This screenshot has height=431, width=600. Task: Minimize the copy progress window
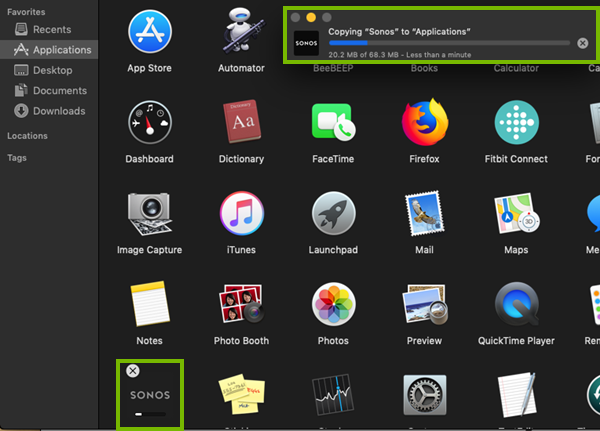click(x=311, y=18)
